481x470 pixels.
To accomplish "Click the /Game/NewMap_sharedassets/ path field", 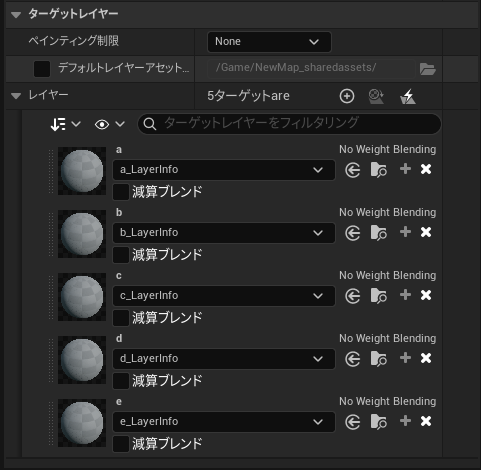I will 311,68.
